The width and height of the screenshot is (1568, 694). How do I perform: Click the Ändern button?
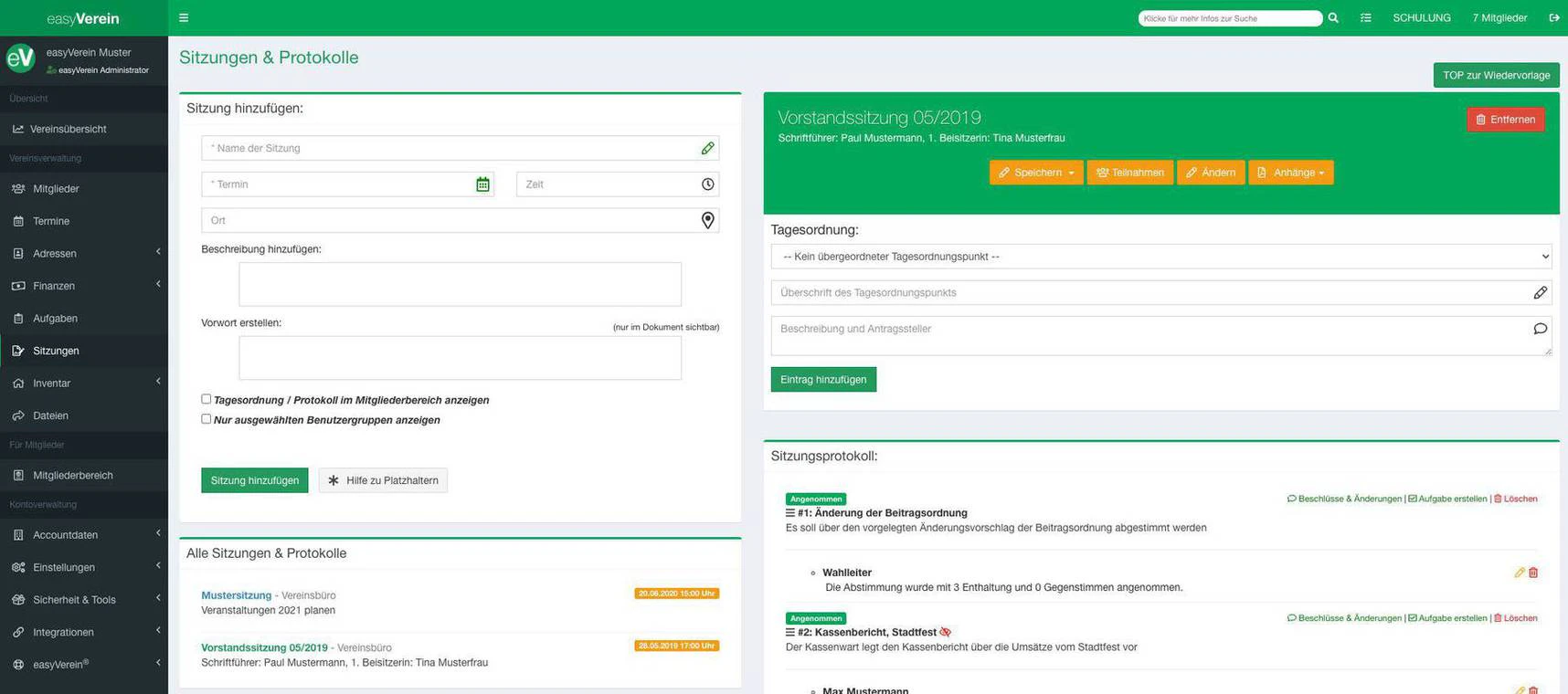tap(1211, 173)
